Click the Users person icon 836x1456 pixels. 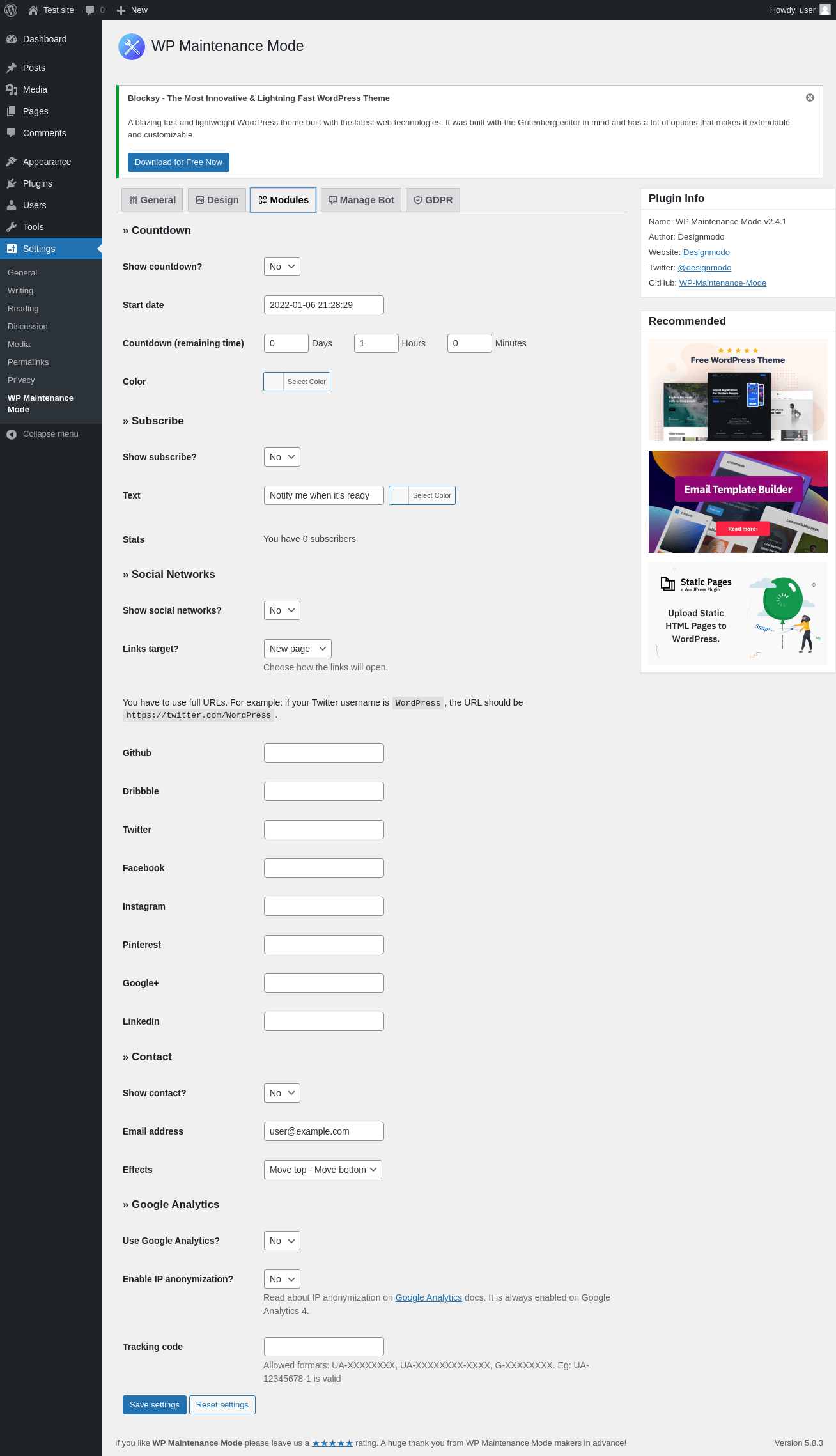click(x=12, y=205)
